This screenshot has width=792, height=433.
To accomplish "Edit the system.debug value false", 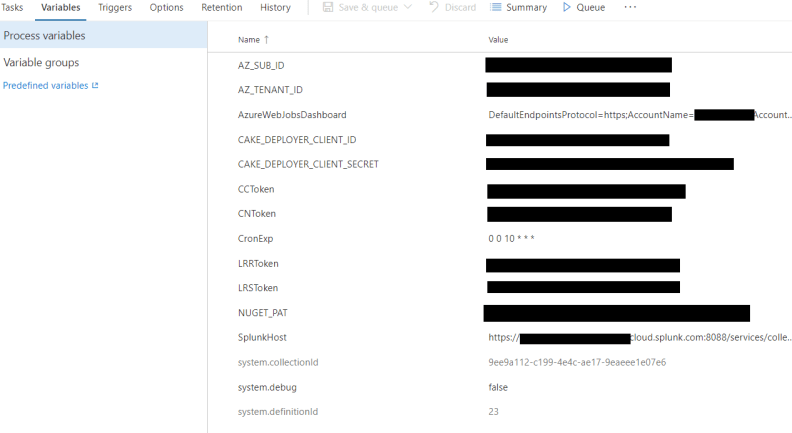I will 498,387.
